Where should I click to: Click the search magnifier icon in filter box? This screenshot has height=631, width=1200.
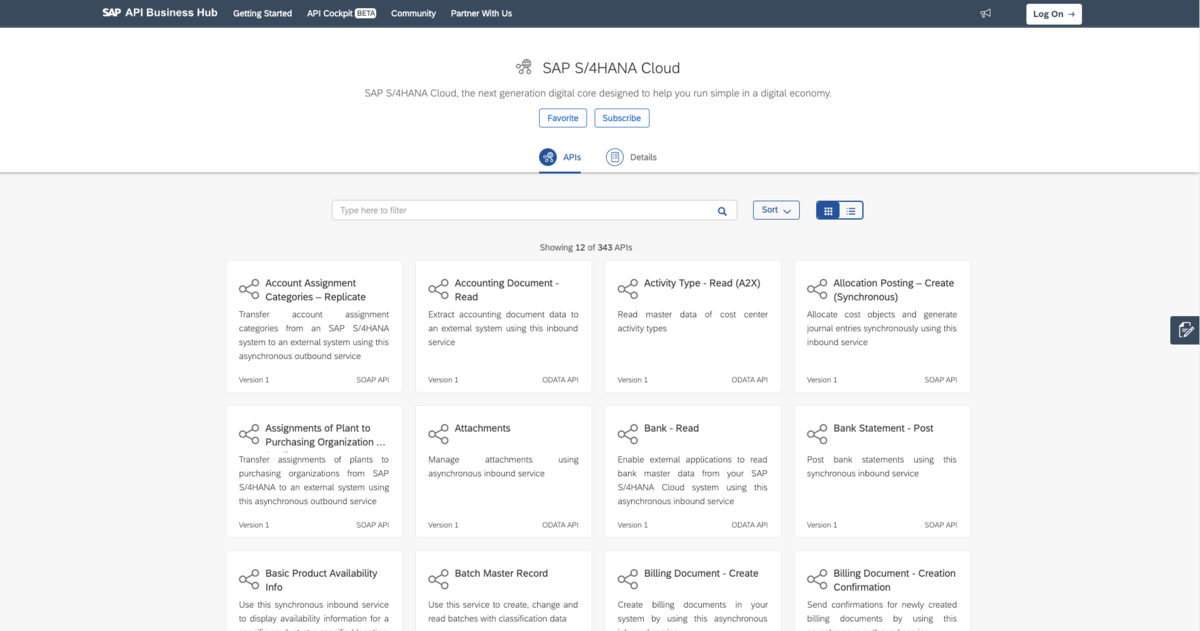(x=722, y=211)
